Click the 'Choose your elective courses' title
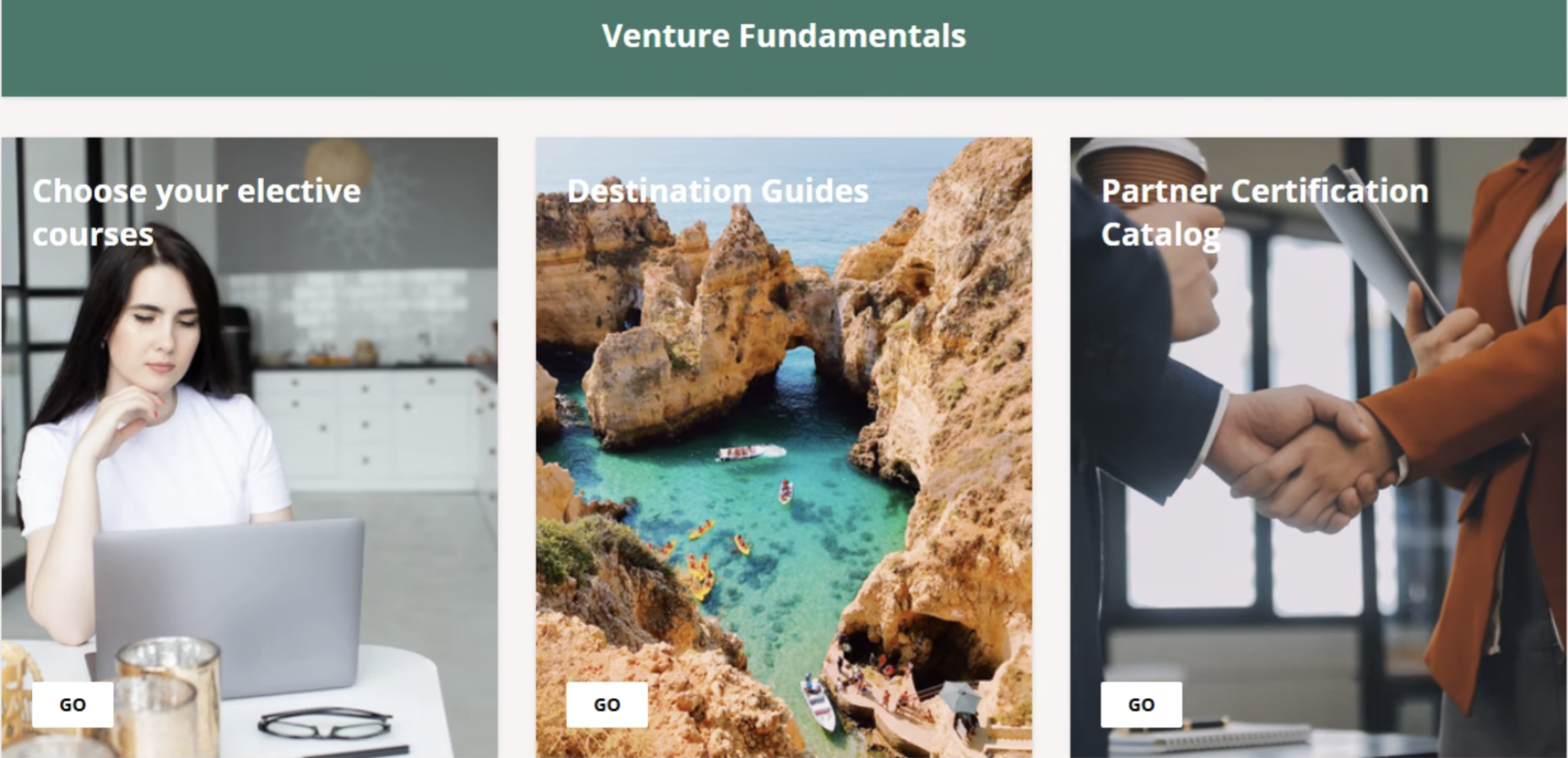The image size is (1568, 758). click(x=196, y=213)
